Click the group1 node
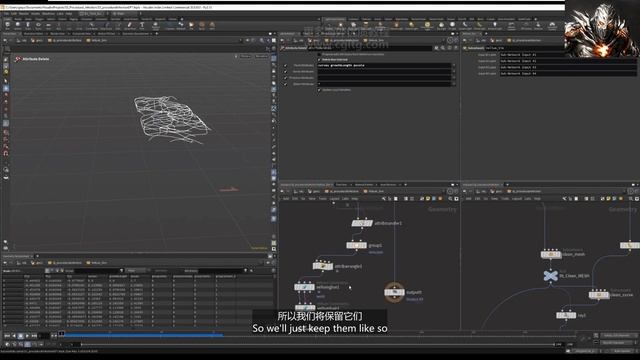The width and height of the screenshot is (640, 360). point(356,245)
